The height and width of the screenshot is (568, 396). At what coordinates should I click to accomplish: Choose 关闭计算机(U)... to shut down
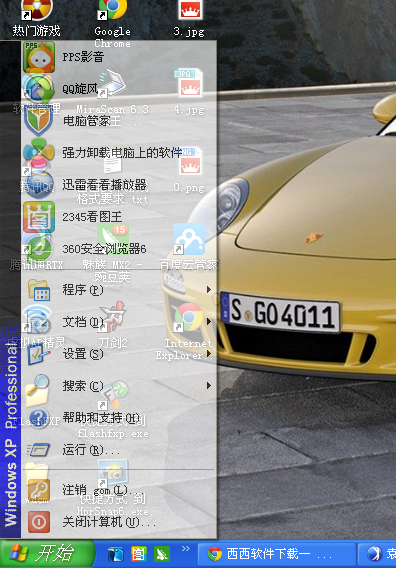pyautogui.click(x=119, y=522)
